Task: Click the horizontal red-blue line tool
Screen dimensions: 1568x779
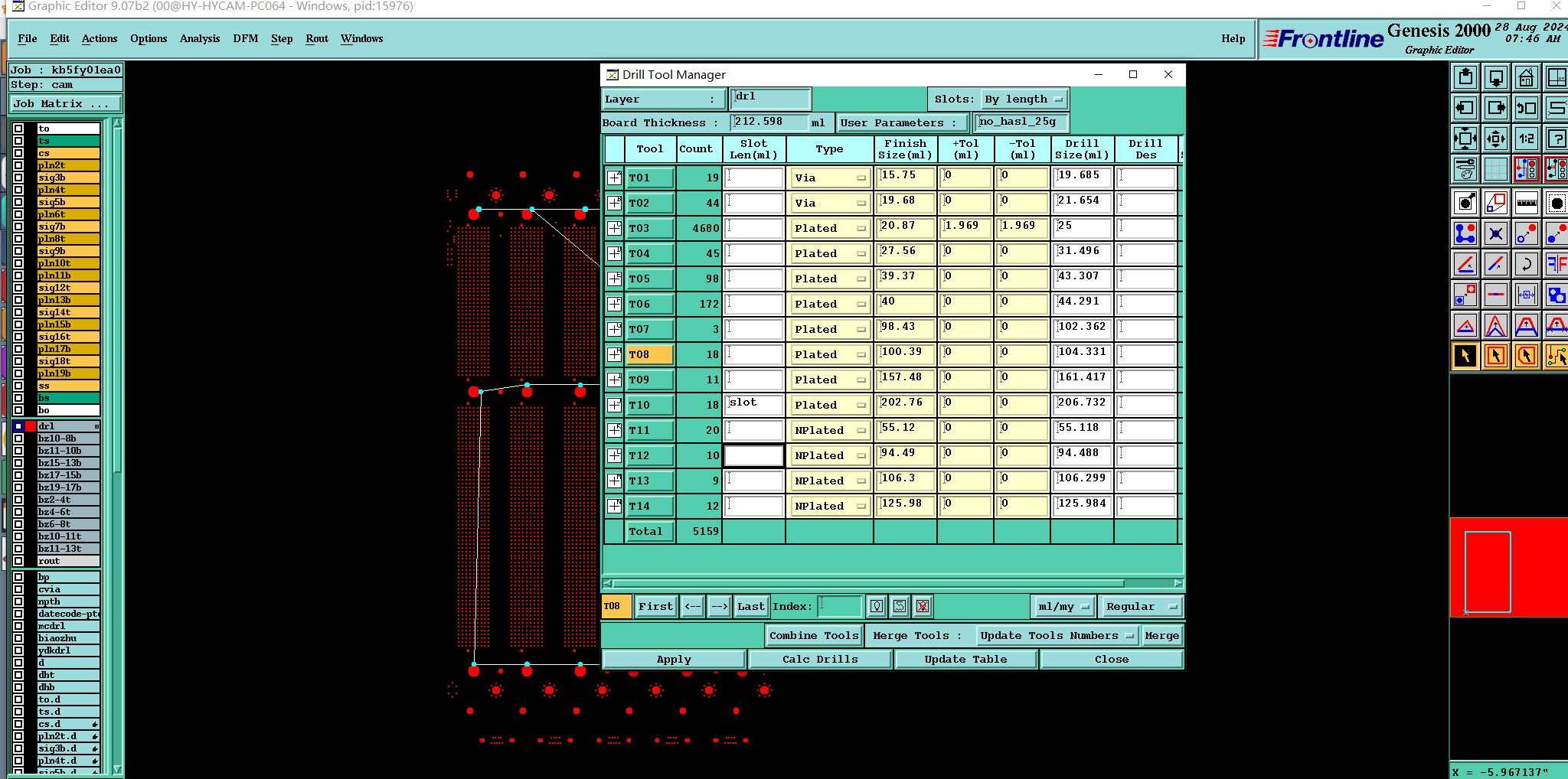Action: tap(1496, 295)
